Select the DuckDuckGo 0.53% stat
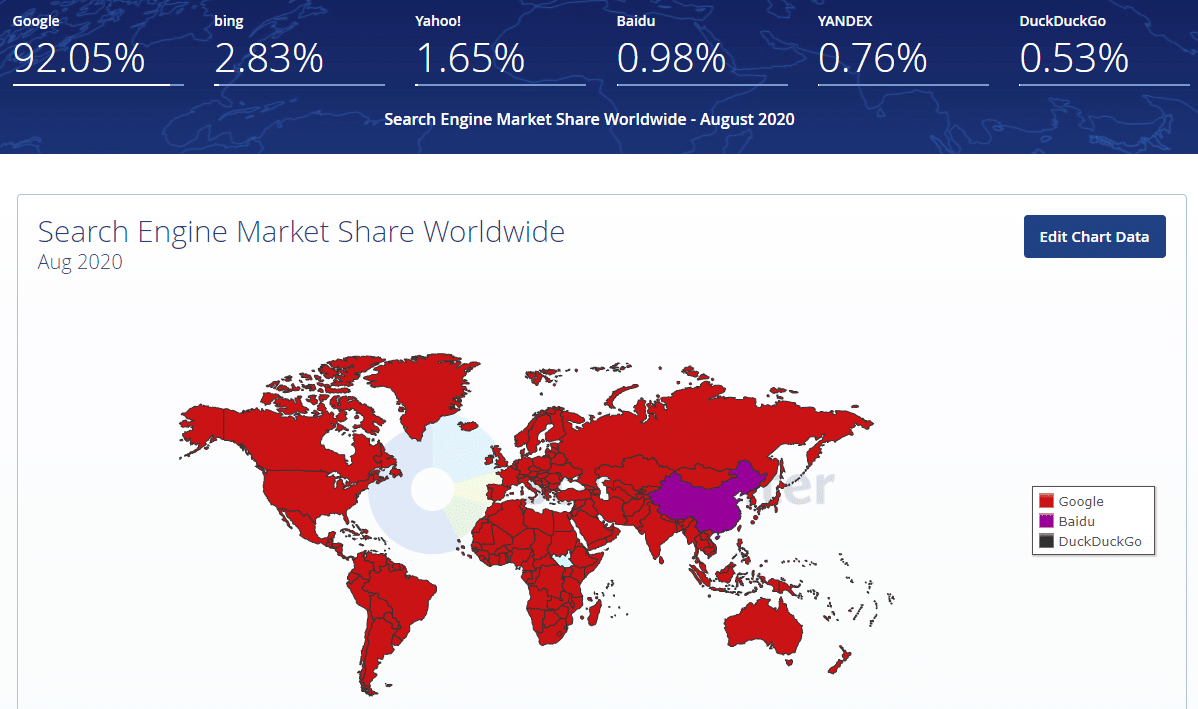Viewport: 1198px width, 709px height. pyautogui.click(x=1104, y=48)
